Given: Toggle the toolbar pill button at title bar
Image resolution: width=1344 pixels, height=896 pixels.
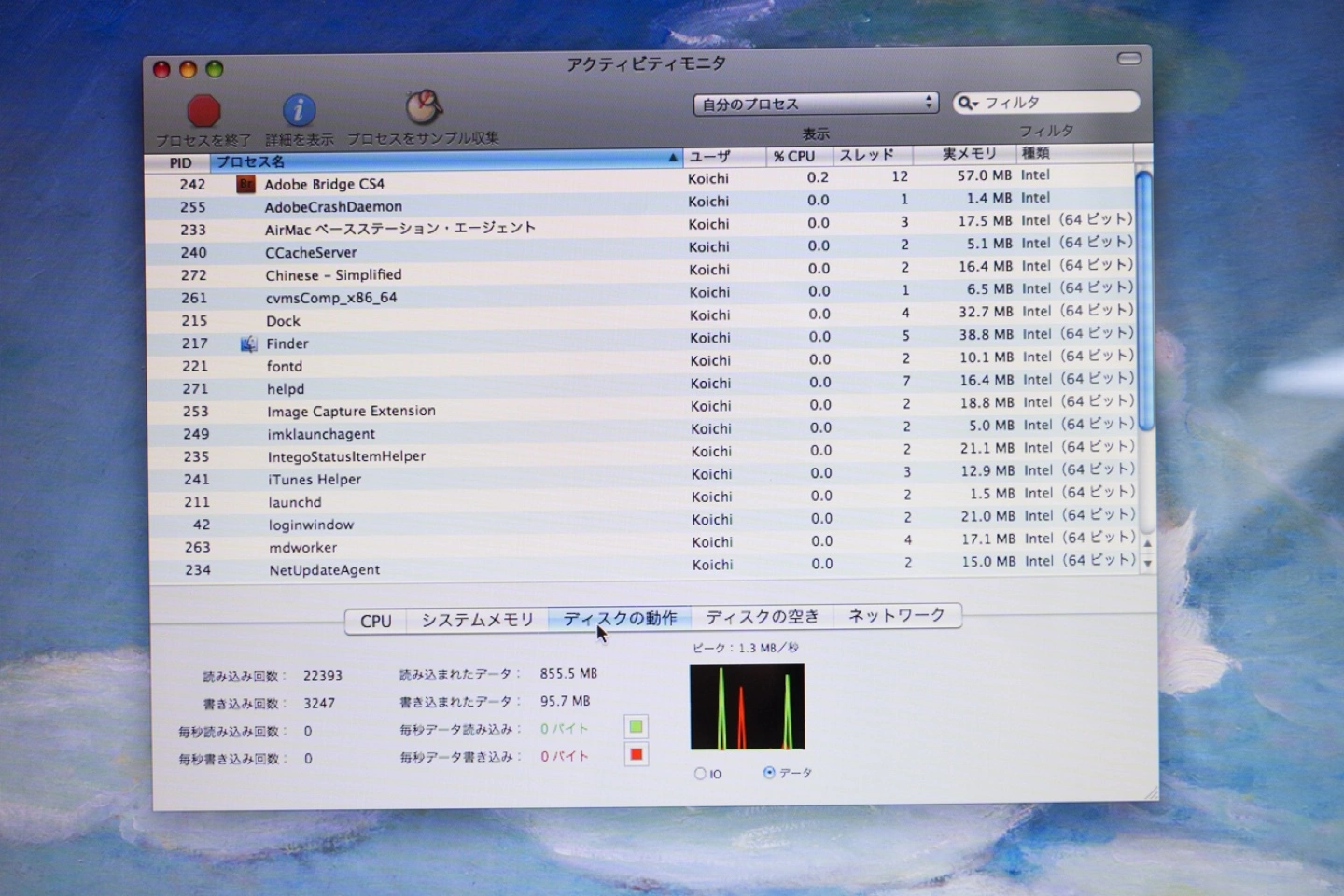Looking at the screenshot, I should click(1129, 59).
